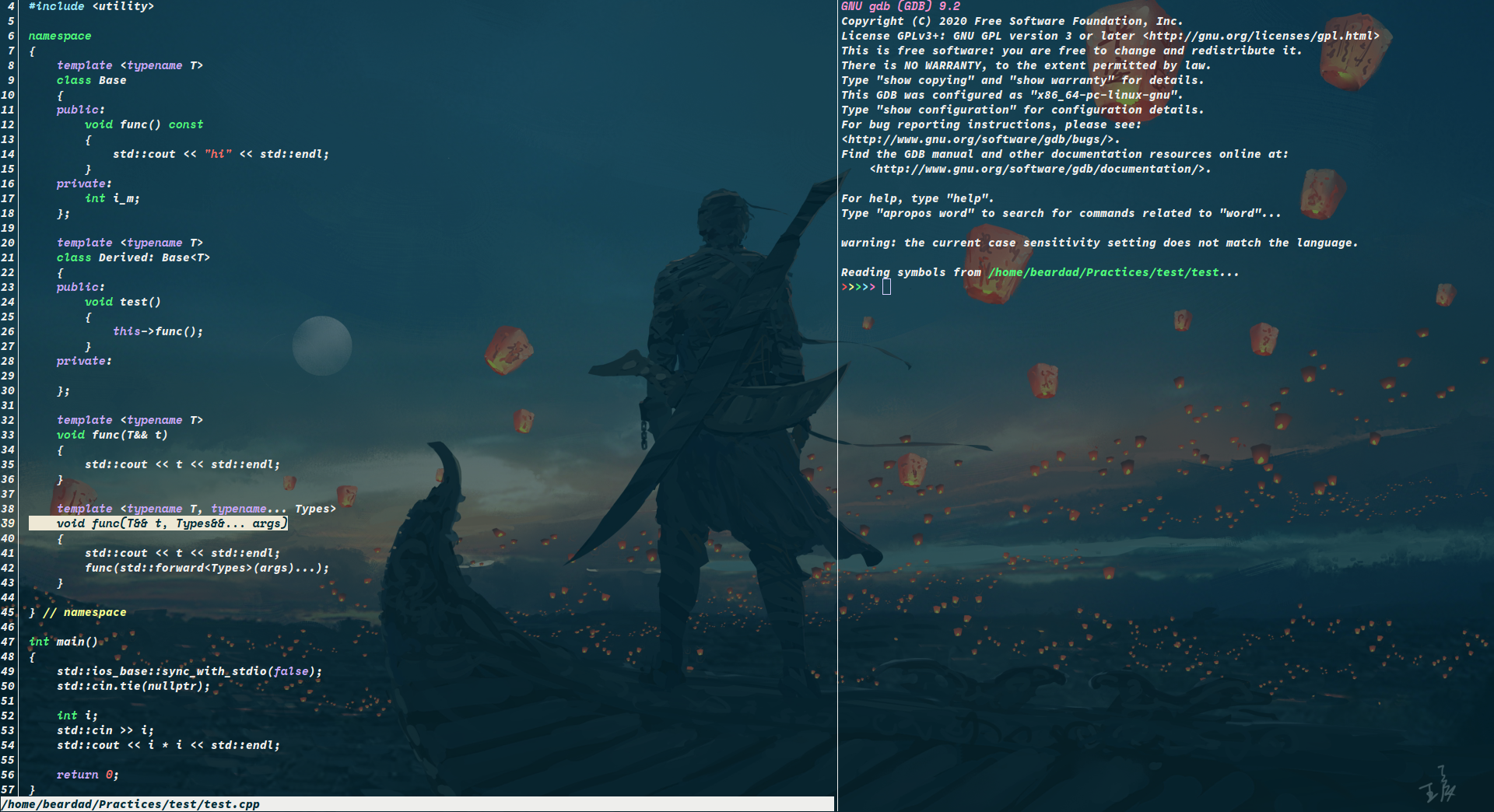Place cursor on 'class Base' line
1494x812 pixels.
tap(91, 80)
